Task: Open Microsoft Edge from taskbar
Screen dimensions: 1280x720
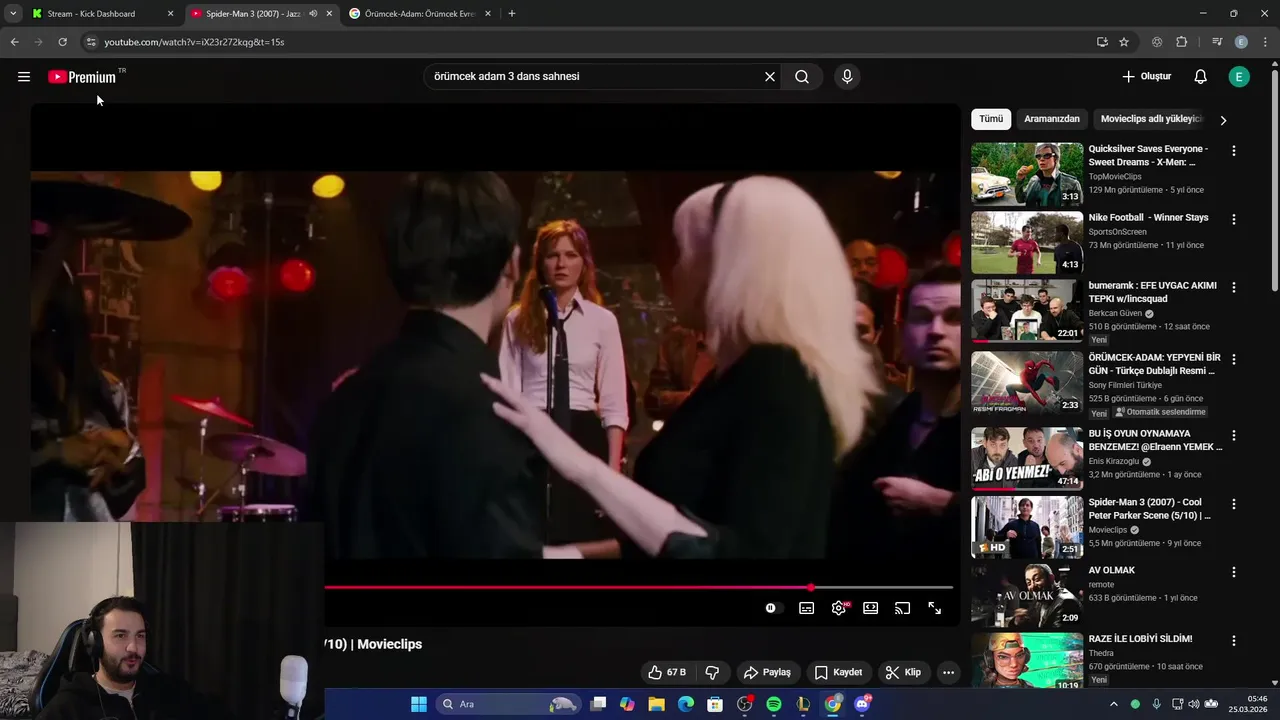Action: pos(686,704)
